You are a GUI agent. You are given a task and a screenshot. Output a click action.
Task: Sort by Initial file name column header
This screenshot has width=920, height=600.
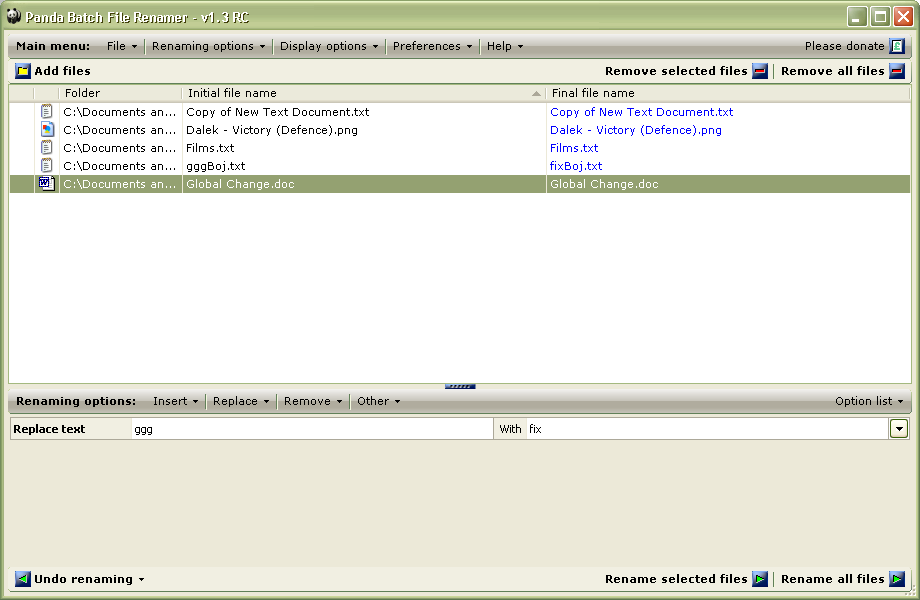pos(364,93)
